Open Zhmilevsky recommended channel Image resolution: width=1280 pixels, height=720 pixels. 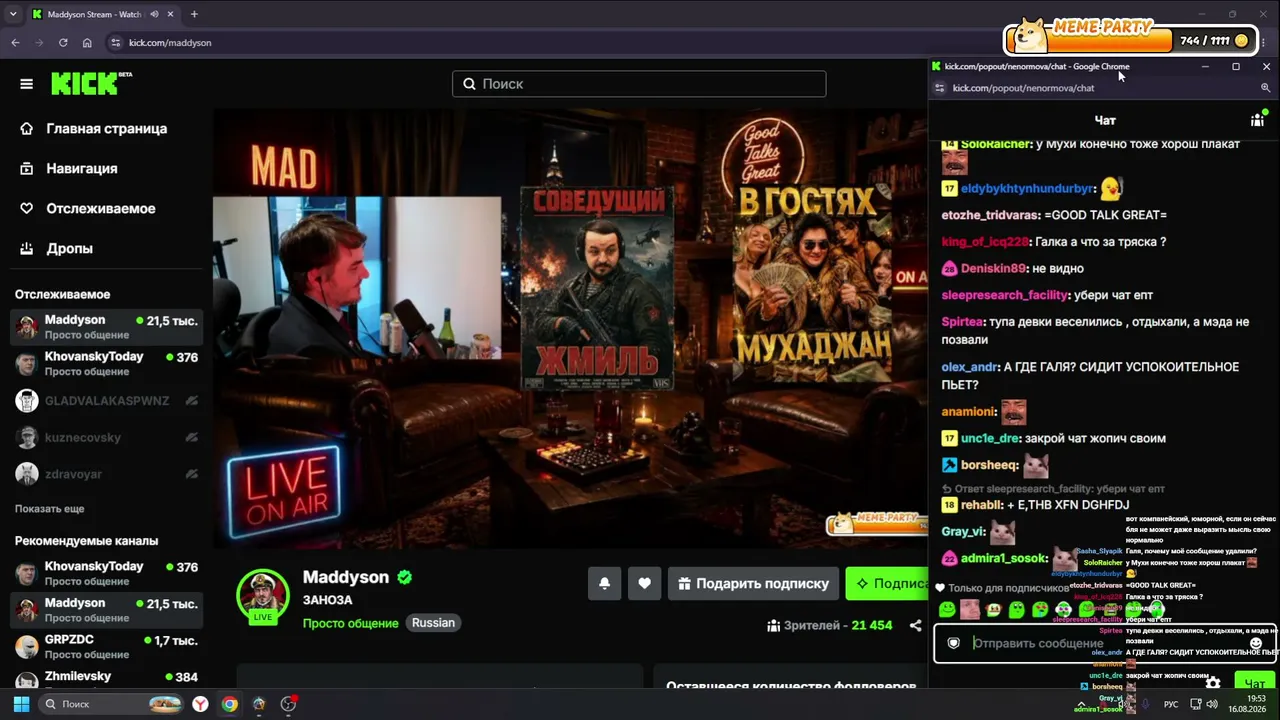(106, 680)
